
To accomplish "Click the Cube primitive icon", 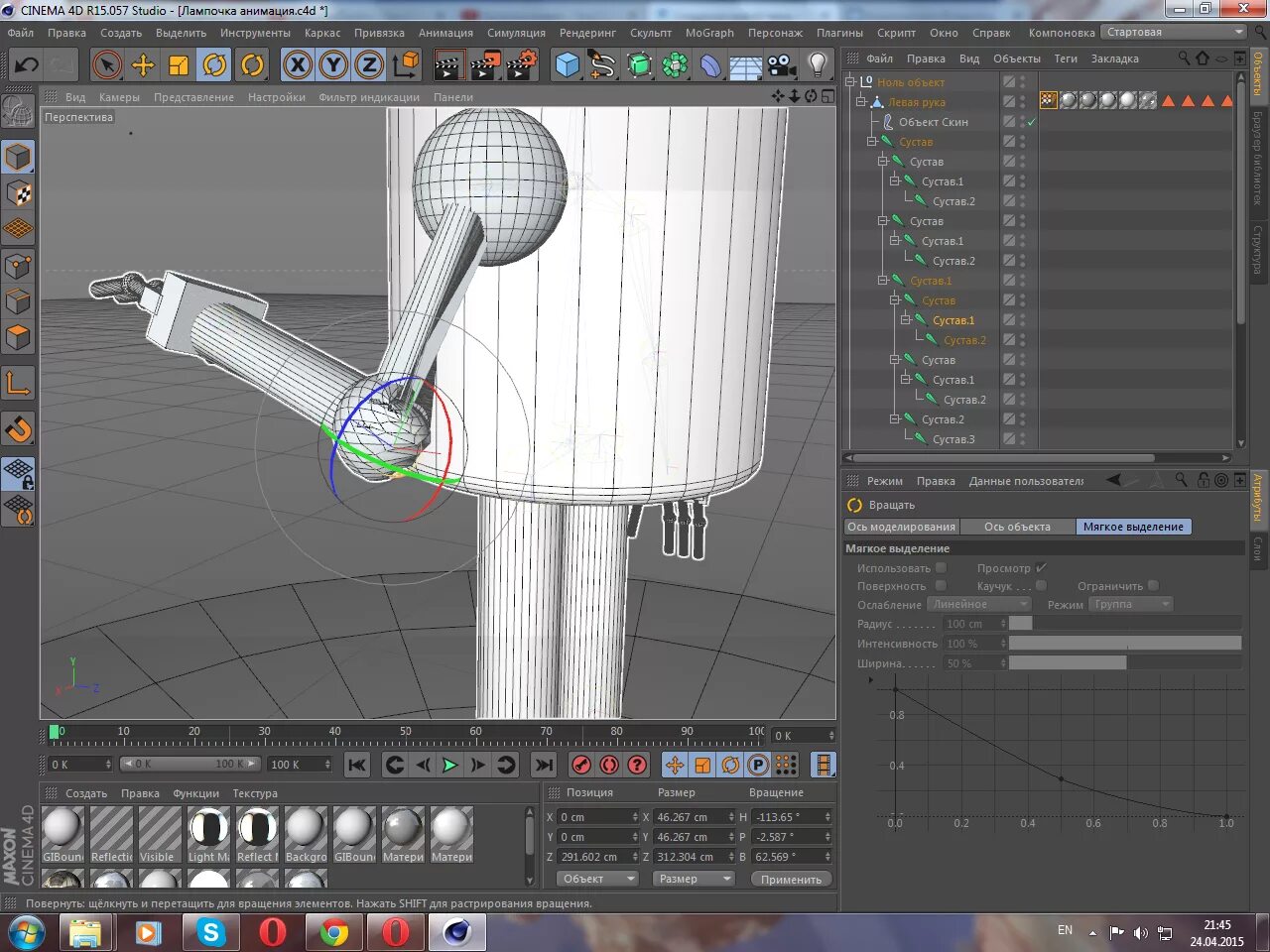I will point(568,64).
